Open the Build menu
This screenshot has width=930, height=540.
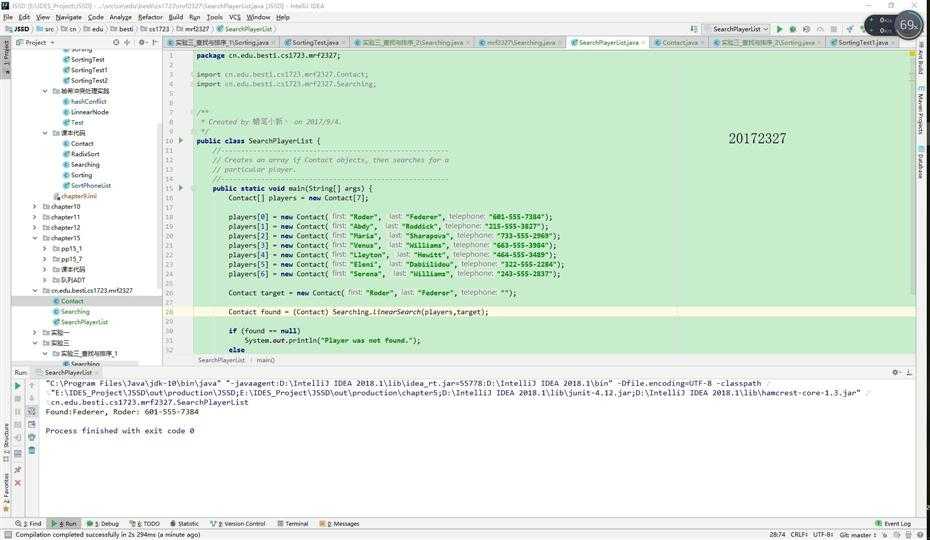tap(176, 17)
